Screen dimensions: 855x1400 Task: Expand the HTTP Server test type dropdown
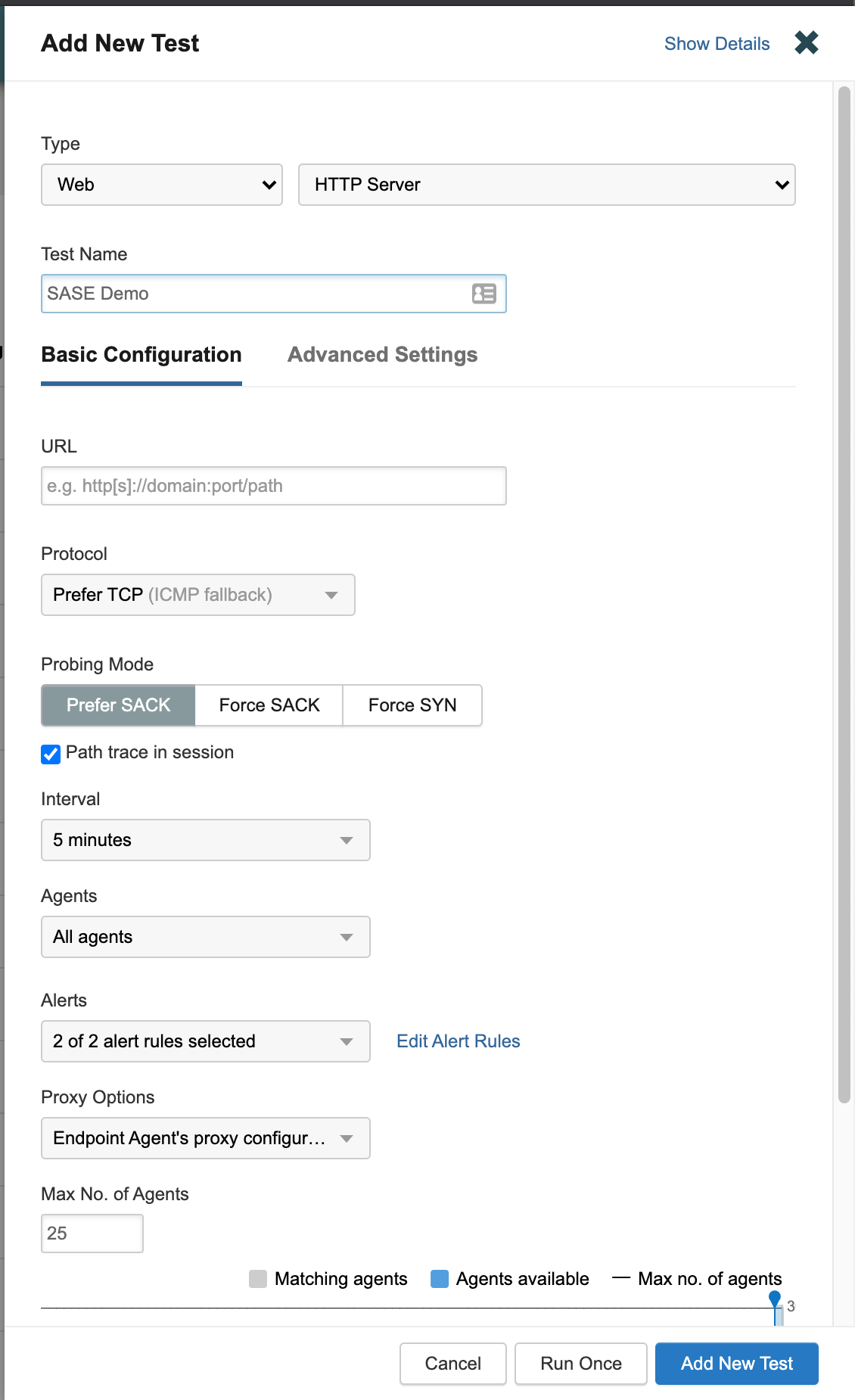tap(546, 185)
